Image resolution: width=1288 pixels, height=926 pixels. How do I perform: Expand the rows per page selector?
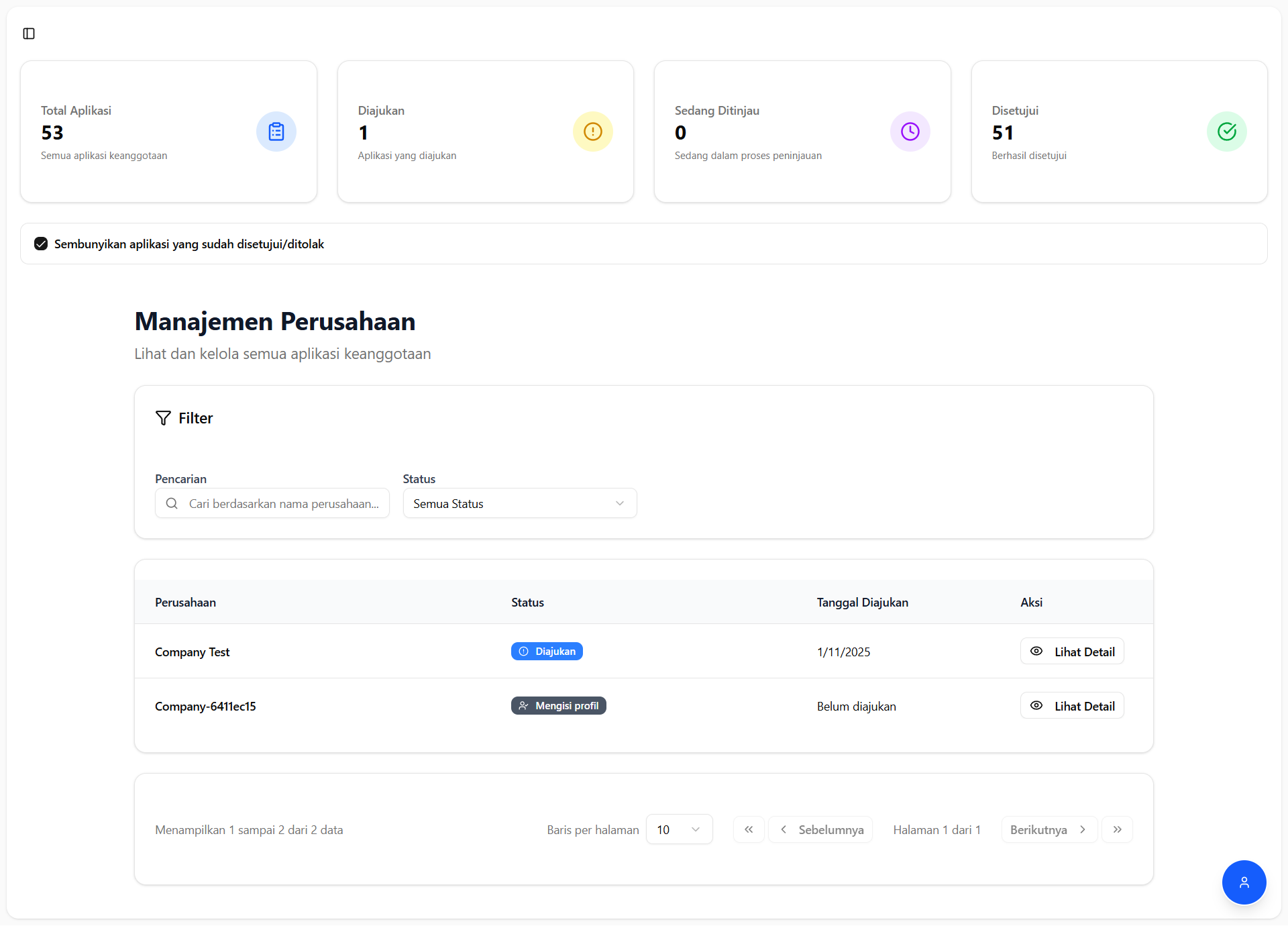(679, 829)
